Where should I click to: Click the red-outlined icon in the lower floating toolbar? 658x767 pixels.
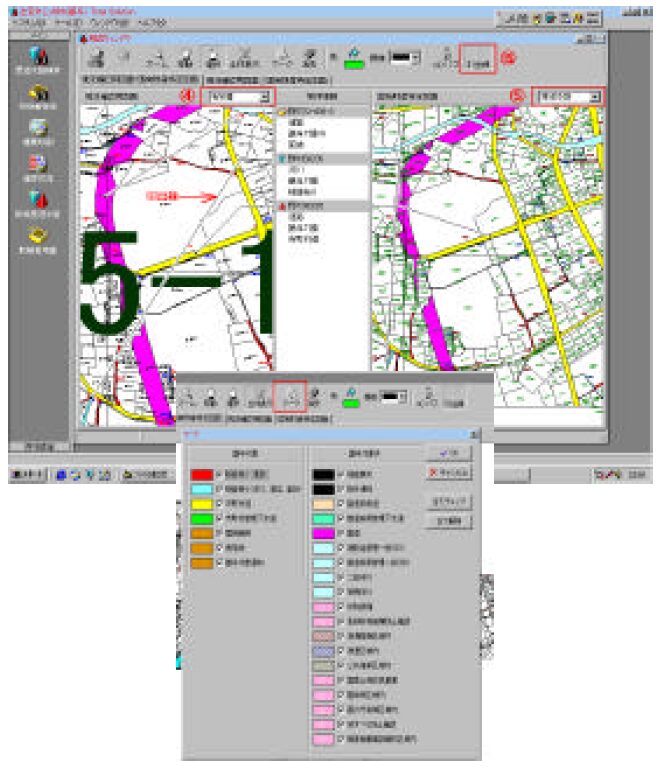click(288, 397)
